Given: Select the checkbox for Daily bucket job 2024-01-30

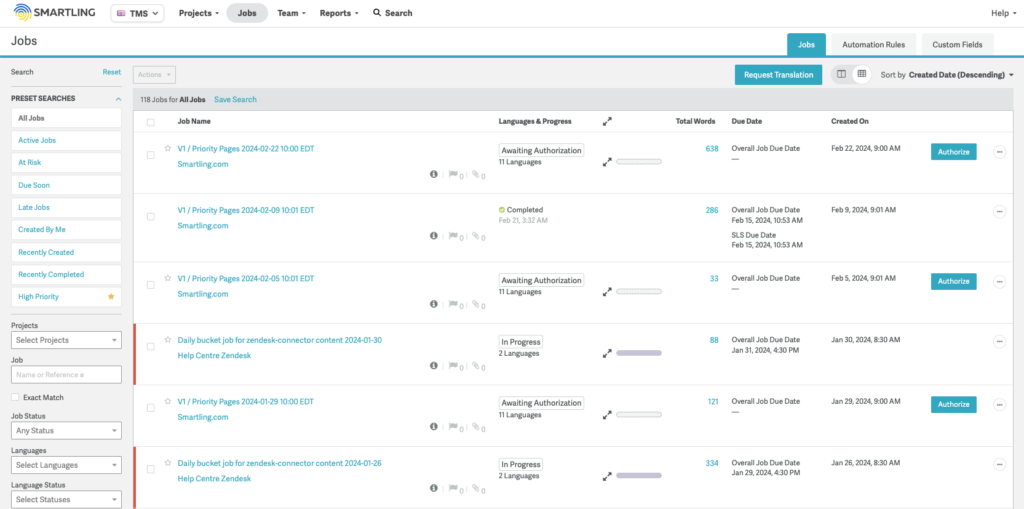Looking at the screenshot, I should (x=151, y=346).
